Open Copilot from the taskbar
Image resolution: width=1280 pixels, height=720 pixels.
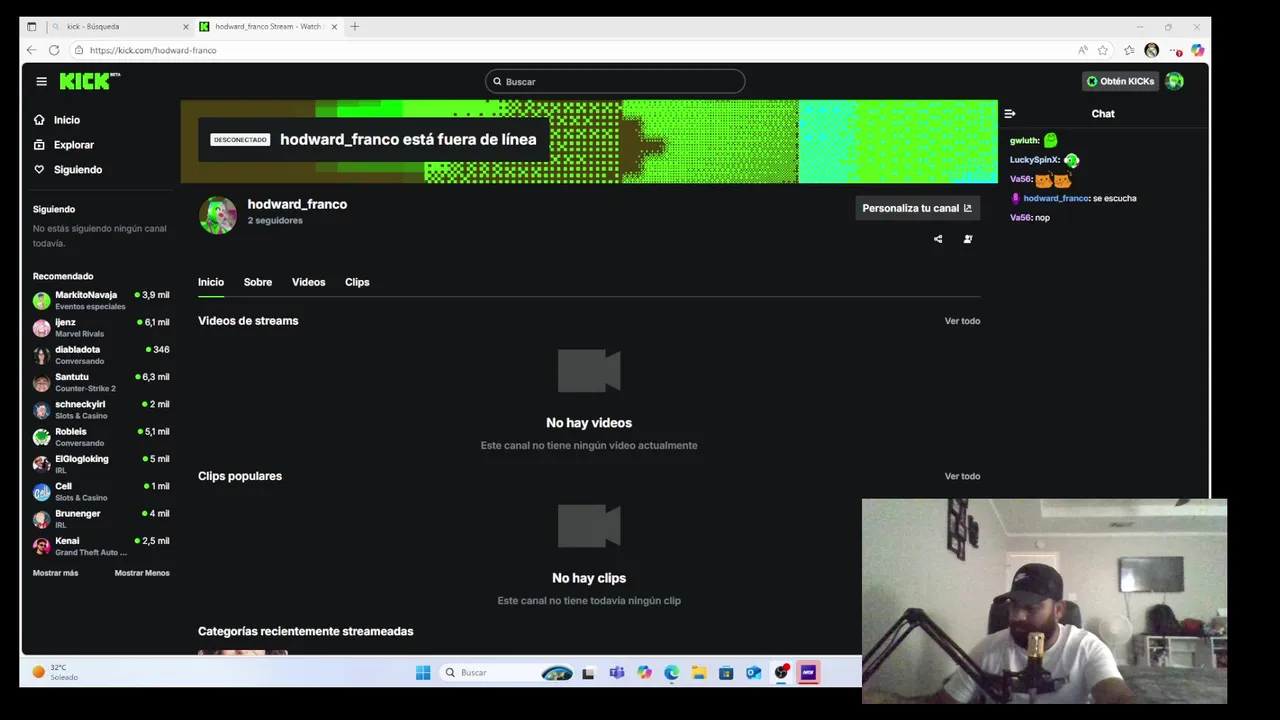pos(644,673)
